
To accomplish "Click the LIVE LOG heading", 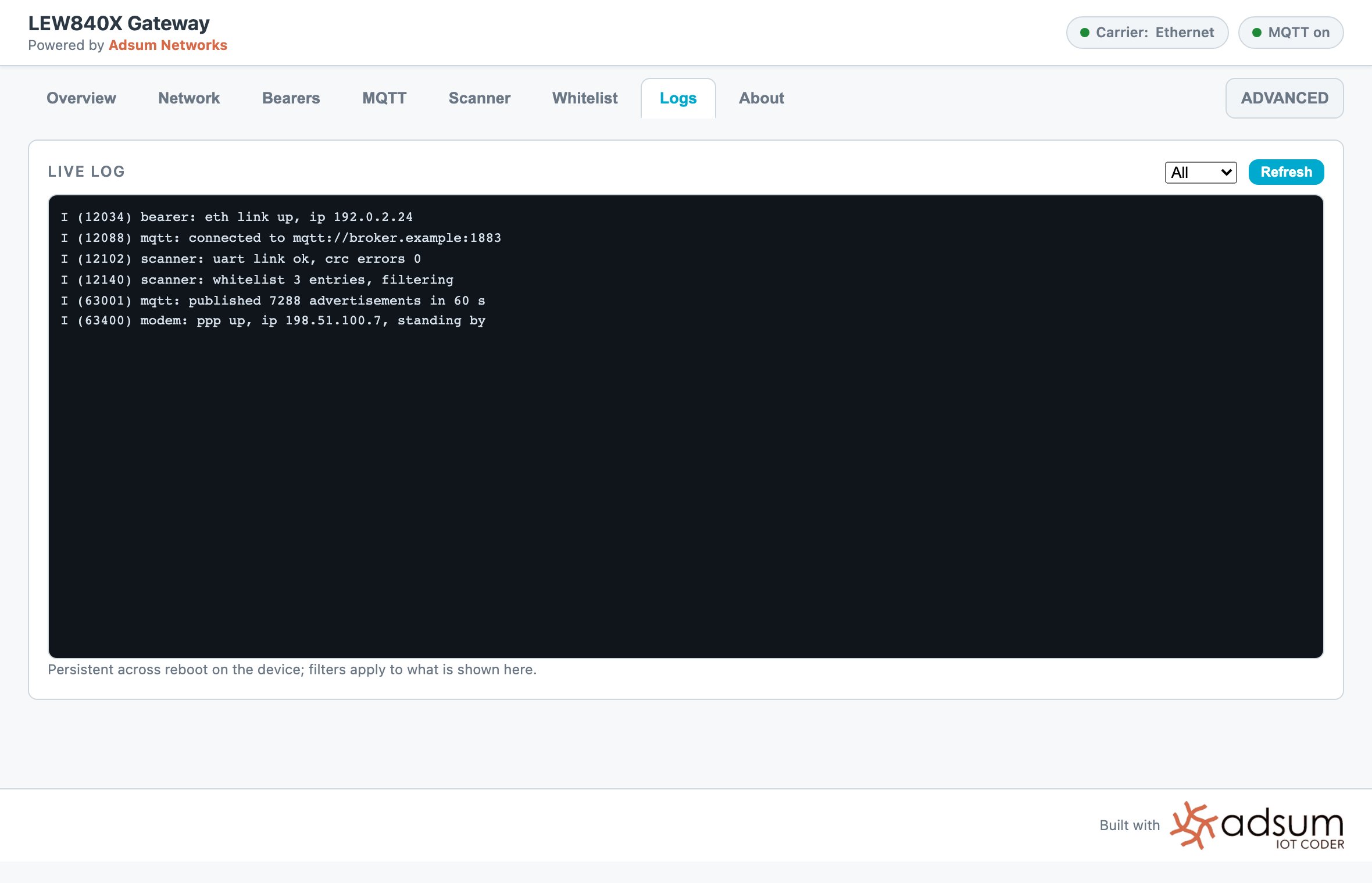I will pyautogui.click(x=87, y=171).
